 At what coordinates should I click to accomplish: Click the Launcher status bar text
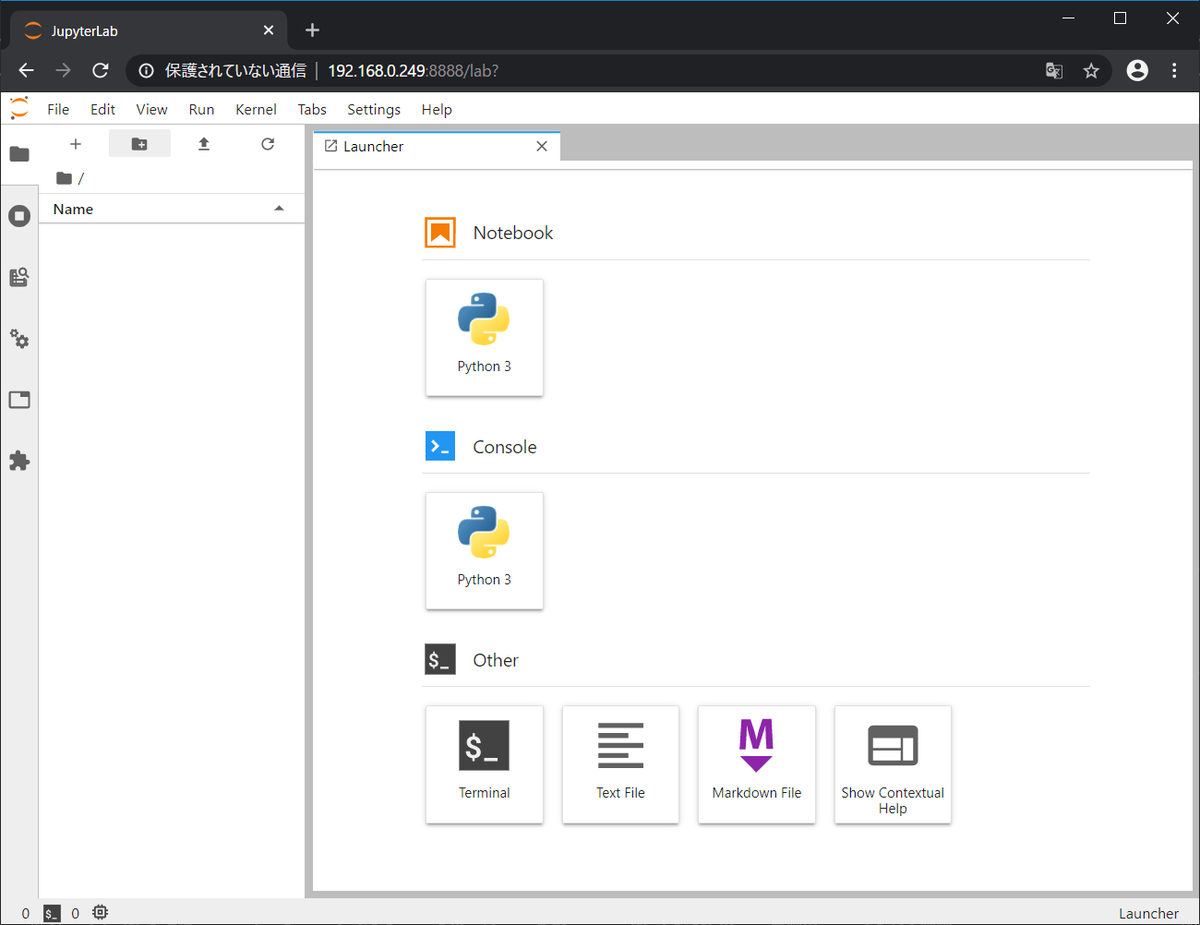coord(1148,913)
